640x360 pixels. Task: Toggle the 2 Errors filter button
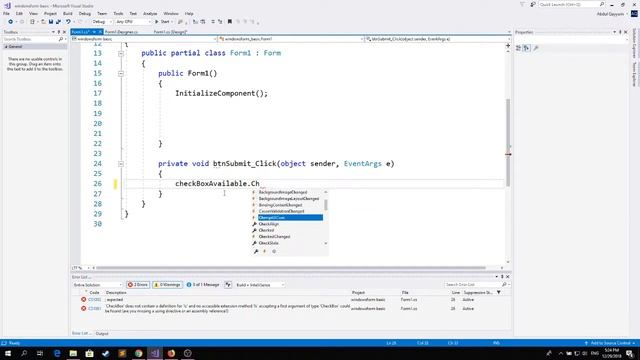[x=138, y=285]
